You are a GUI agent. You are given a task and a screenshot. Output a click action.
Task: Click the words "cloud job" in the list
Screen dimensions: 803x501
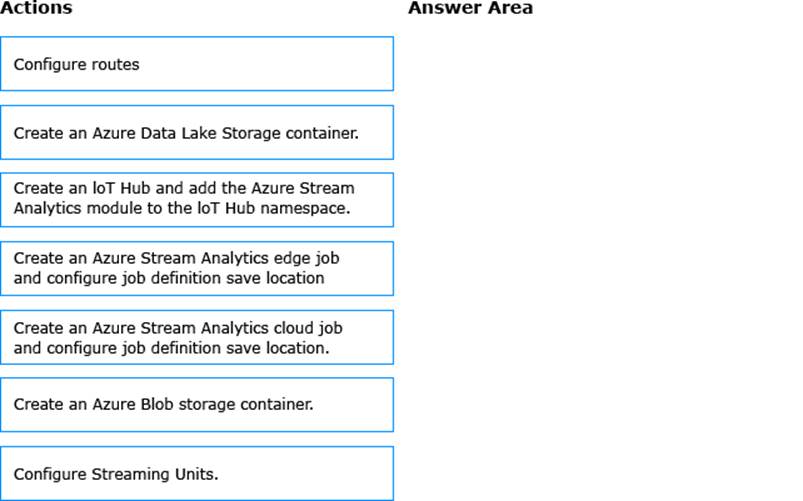300,327
